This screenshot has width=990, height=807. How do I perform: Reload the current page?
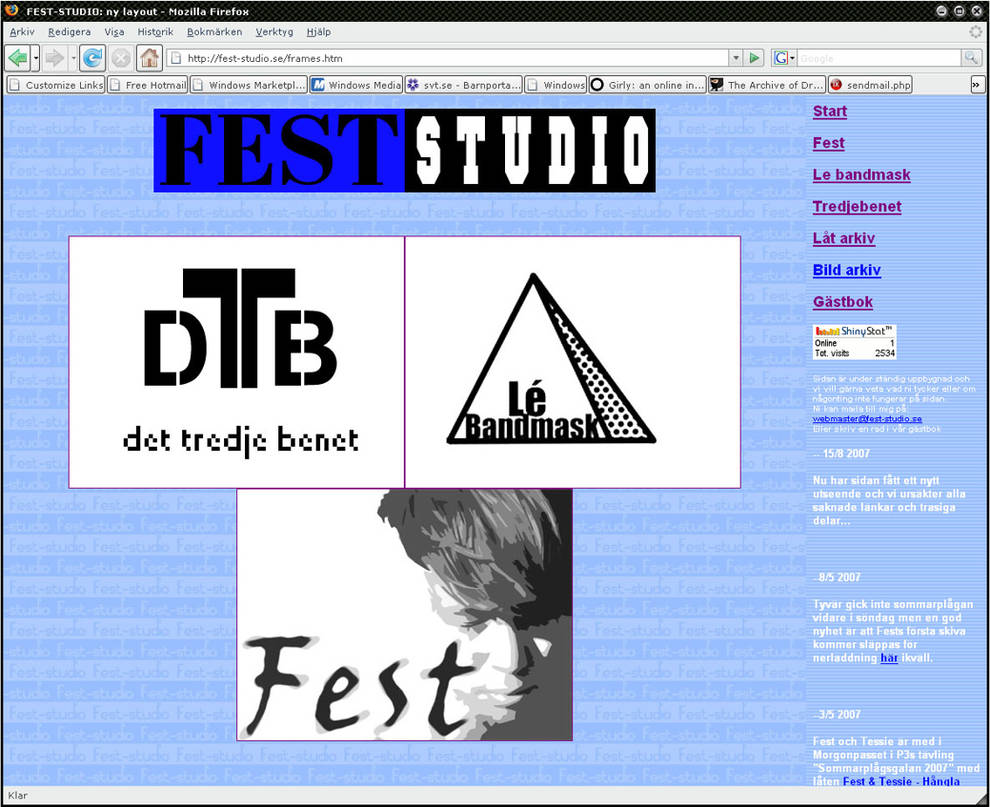click(x=91, y=57)
